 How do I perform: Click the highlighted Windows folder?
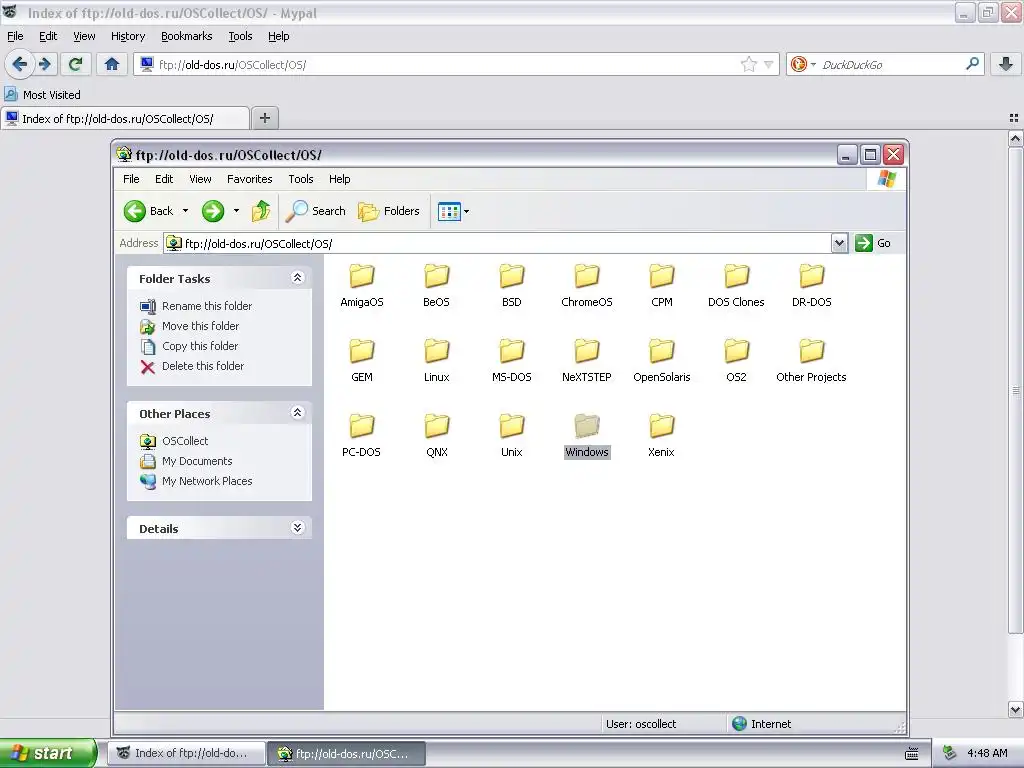(586, 436)
